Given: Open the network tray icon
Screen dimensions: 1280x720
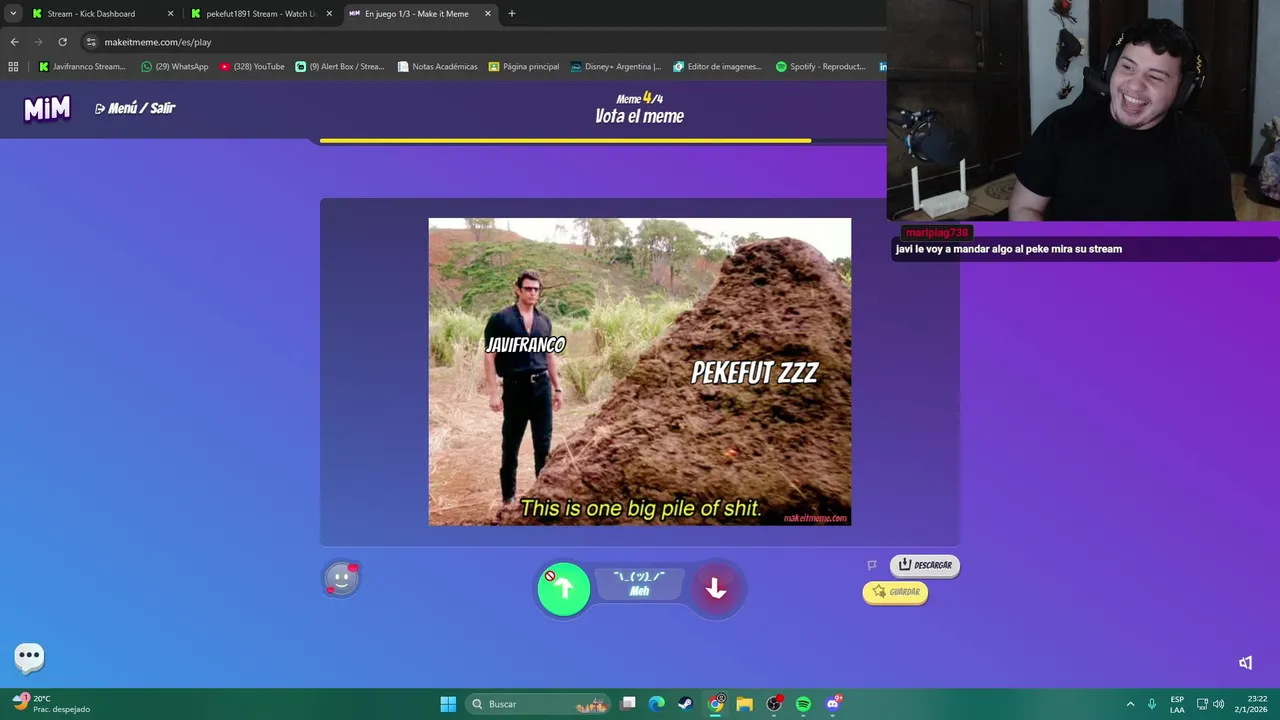Looking at the screenshot, I should (x=1202, y=704).
